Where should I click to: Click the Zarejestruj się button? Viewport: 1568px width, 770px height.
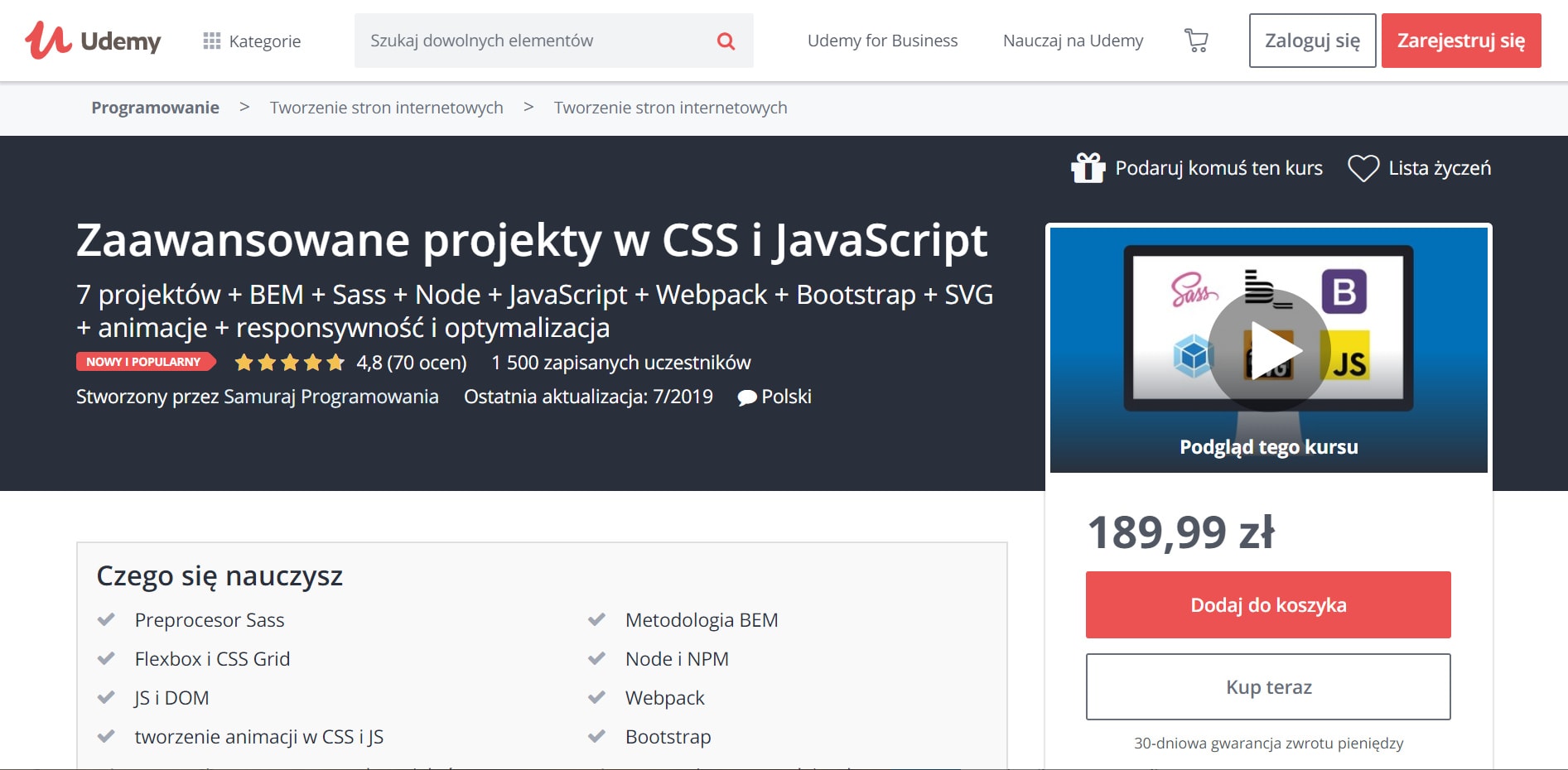[x=1461, y=41]
